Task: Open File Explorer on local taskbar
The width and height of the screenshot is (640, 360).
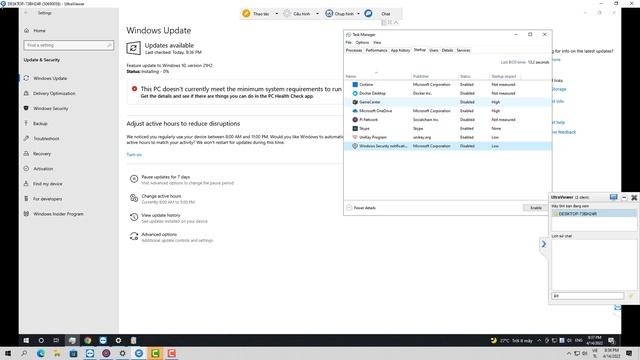Action: [57, 353]
